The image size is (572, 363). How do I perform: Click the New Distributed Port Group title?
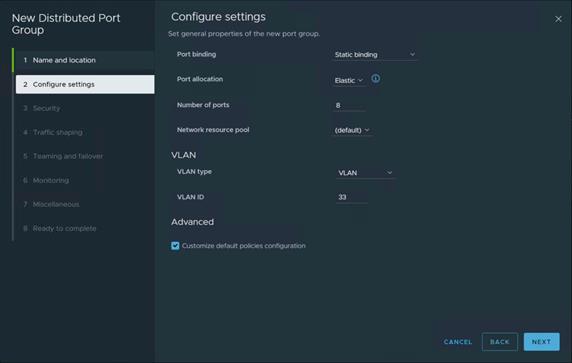point(66,24)
